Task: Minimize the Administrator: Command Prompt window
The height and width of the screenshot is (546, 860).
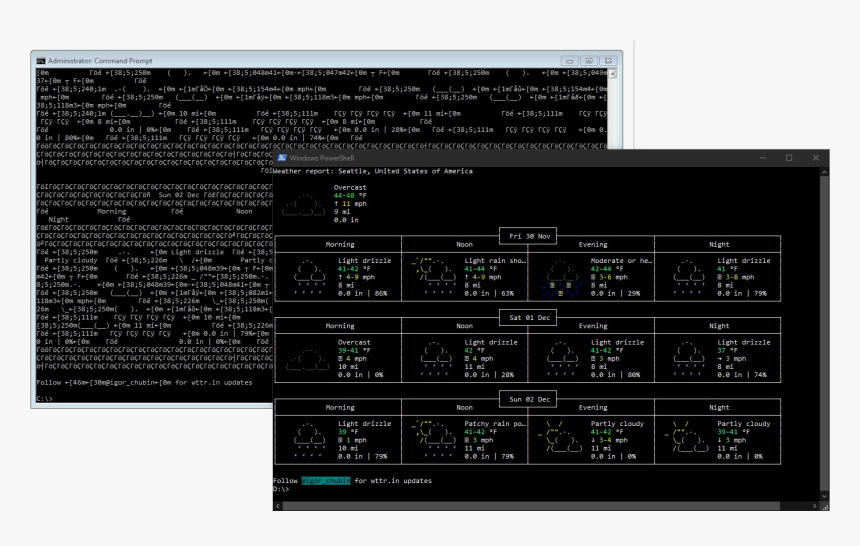Action: [x=569, y=61]
